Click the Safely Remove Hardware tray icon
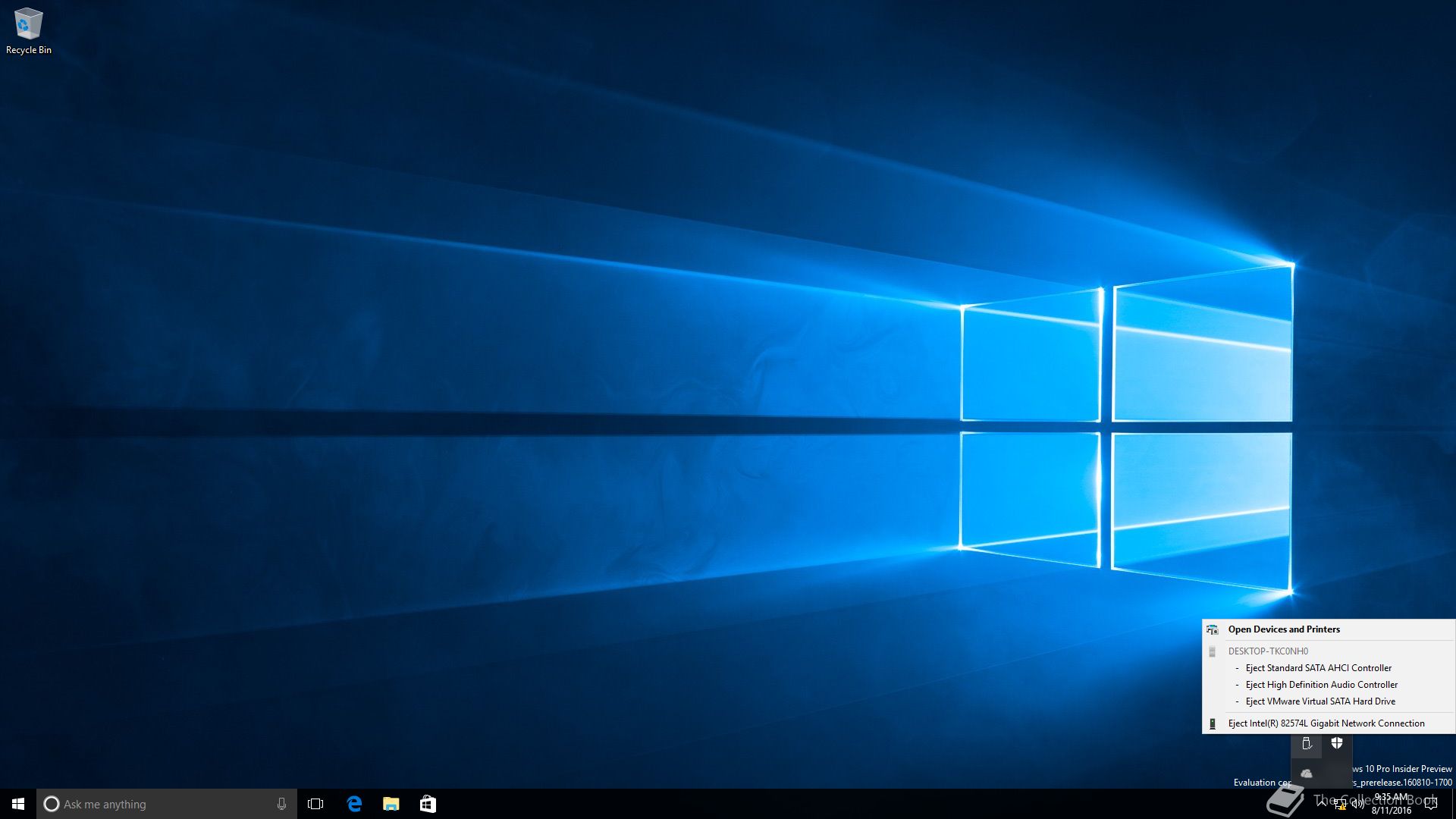The height and width of the screenshot is (819, 1456). (x=1307, y=744)
